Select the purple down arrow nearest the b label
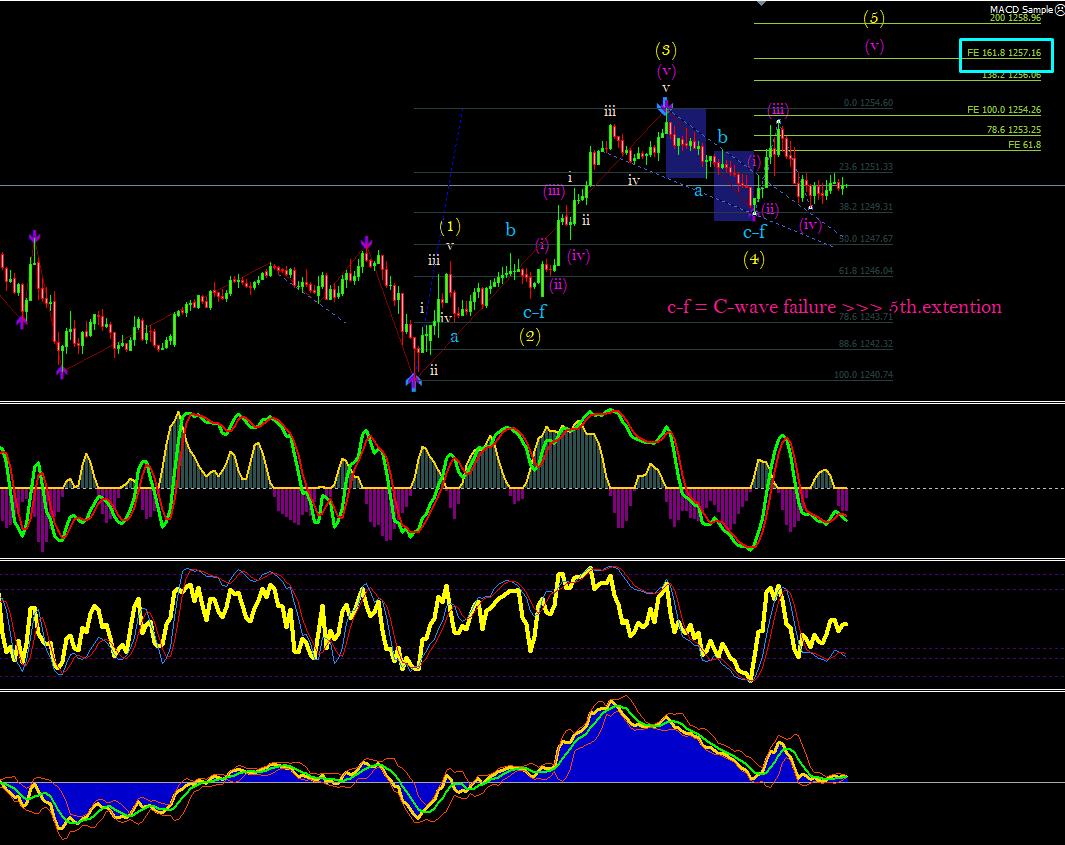The width and height of the screenshot is (1065, 845). (x=366, y=242)
